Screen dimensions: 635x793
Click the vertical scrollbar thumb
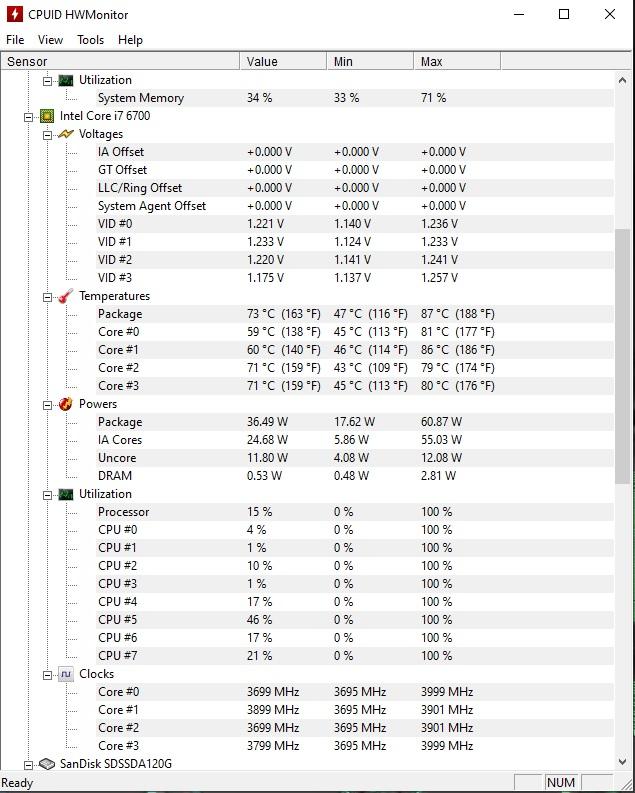(x=622, y=356)
